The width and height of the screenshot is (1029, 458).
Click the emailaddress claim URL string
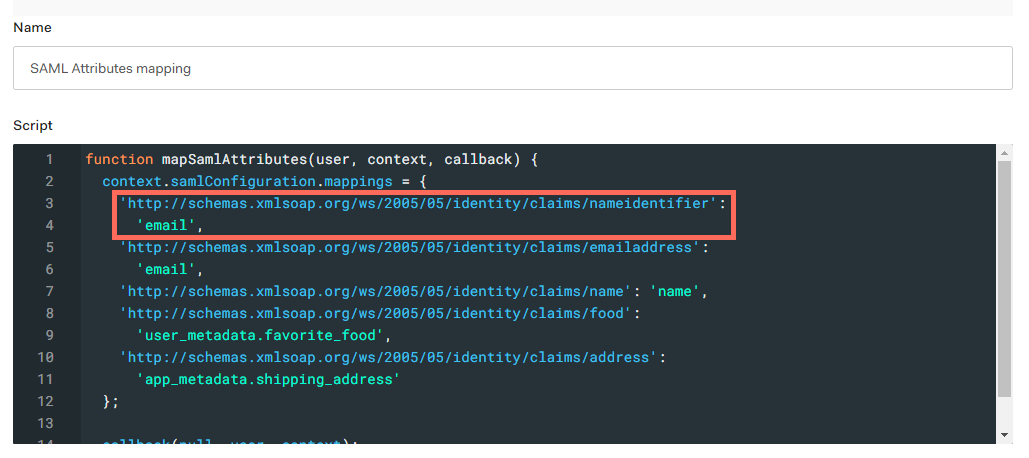[410, 247]
